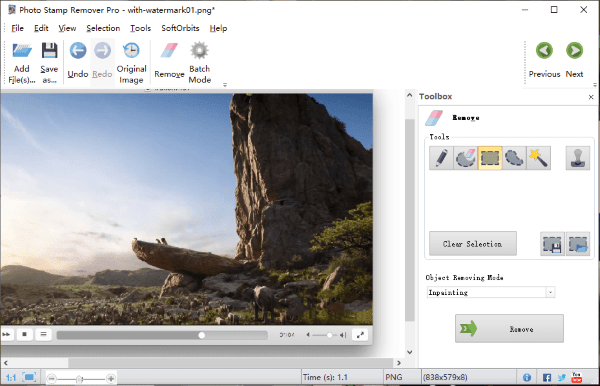Select the Pencil marker tool
Viewport: 600px width, 386px height.
coord(441,158)
